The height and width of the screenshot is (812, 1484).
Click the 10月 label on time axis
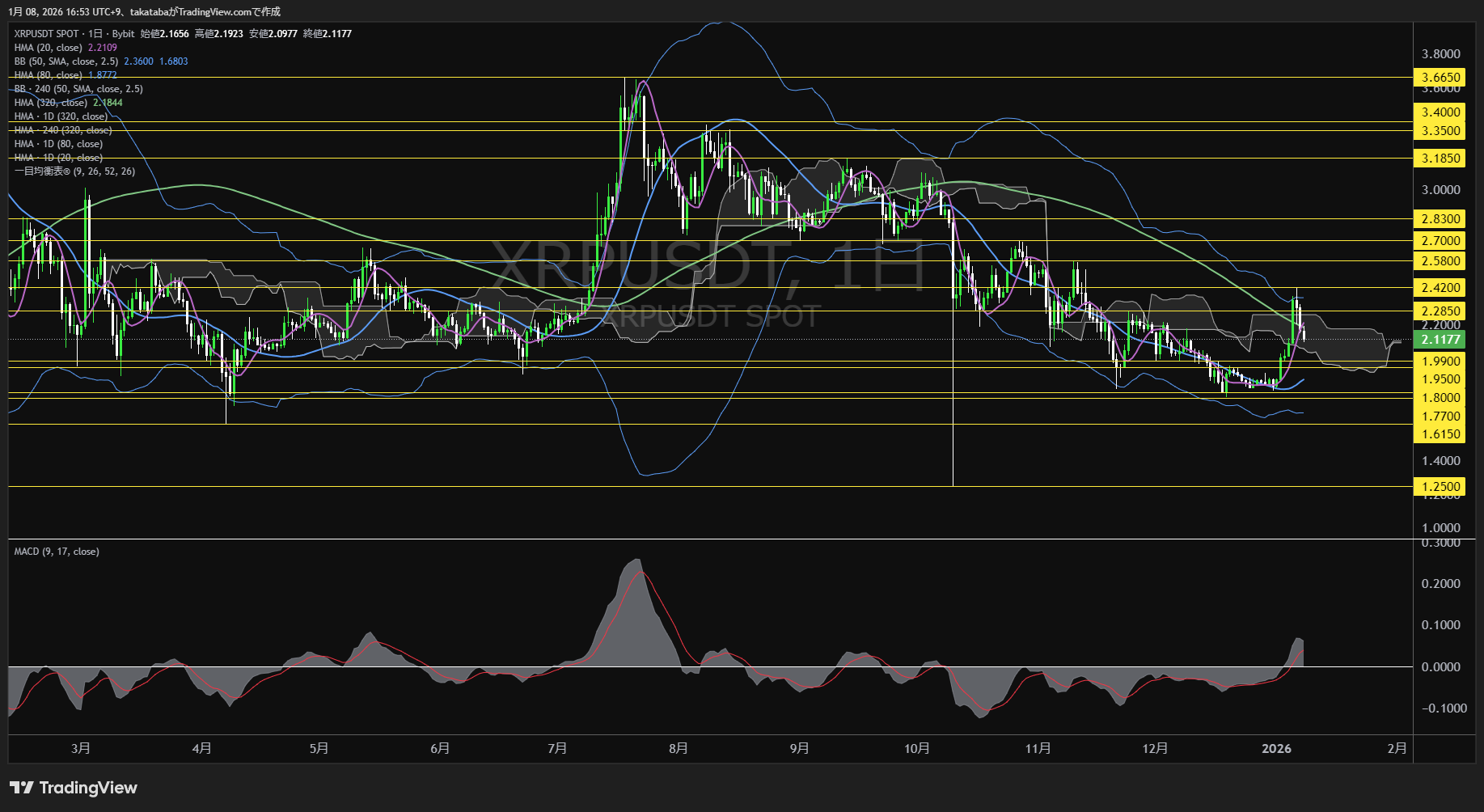pyautogui.click(x=916, y=748)
